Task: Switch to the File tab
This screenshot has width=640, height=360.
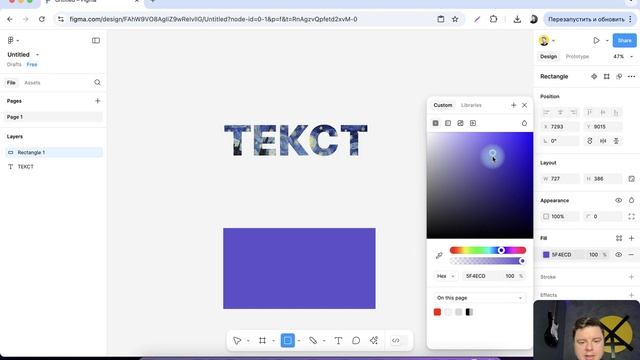Action: pyautogui.click(x=11, y=82)
